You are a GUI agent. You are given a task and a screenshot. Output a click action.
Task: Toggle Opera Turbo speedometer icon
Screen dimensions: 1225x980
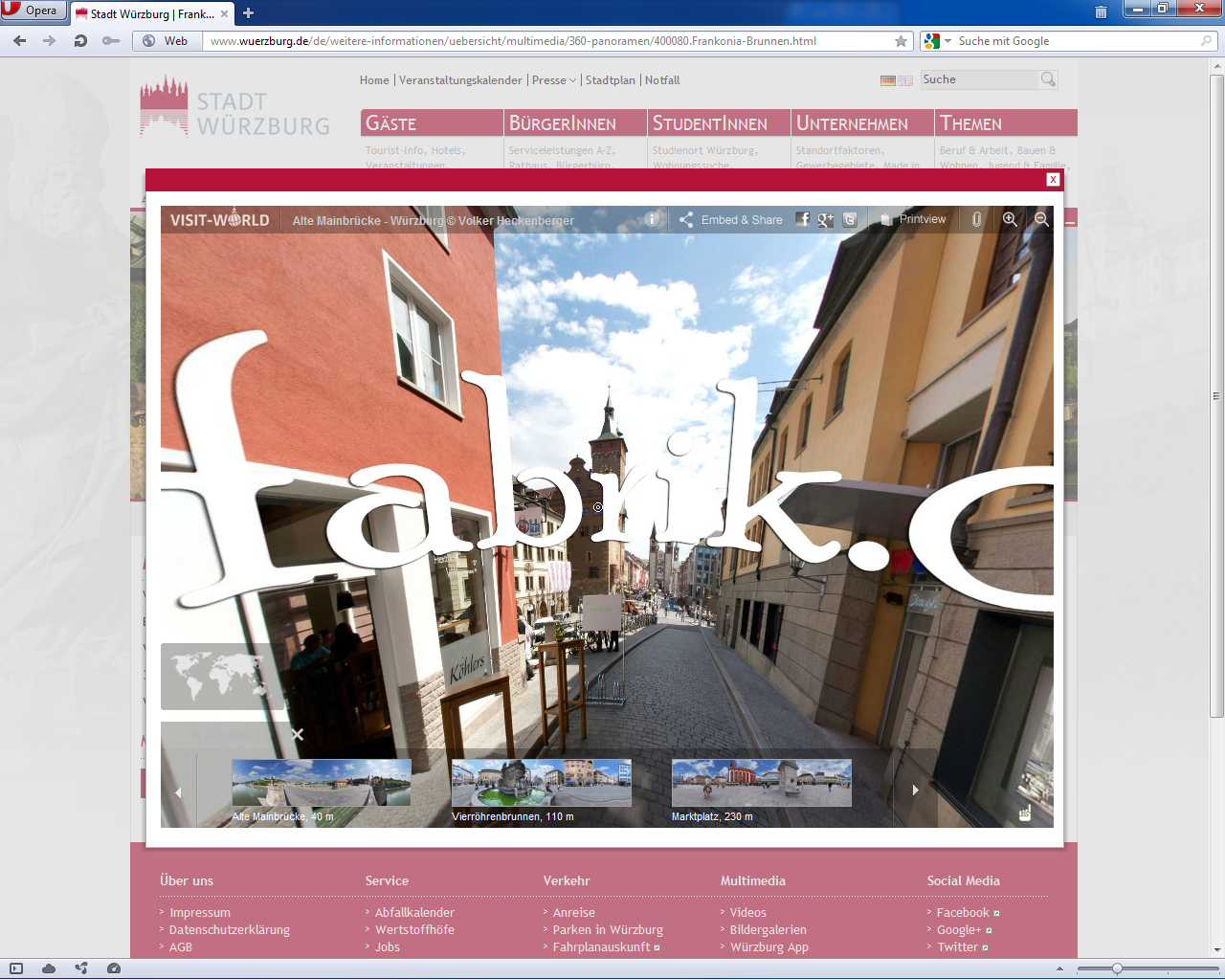point(114,969)
